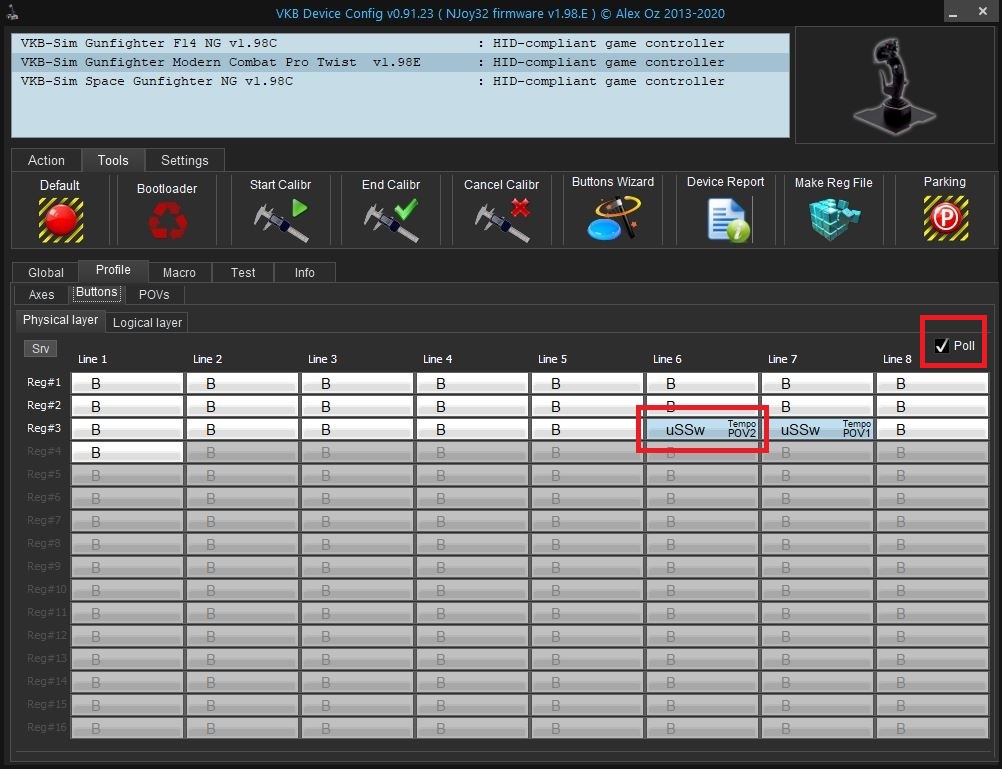Screen dimensions: 1002x769
Task: Open the Bootloader recycle icon
Action: 167,221
